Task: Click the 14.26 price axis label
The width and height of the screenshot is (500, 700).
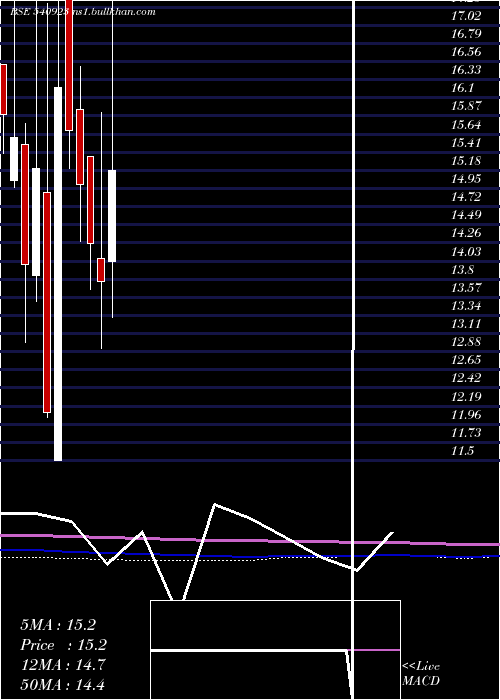Action: (x=466, y=233)
